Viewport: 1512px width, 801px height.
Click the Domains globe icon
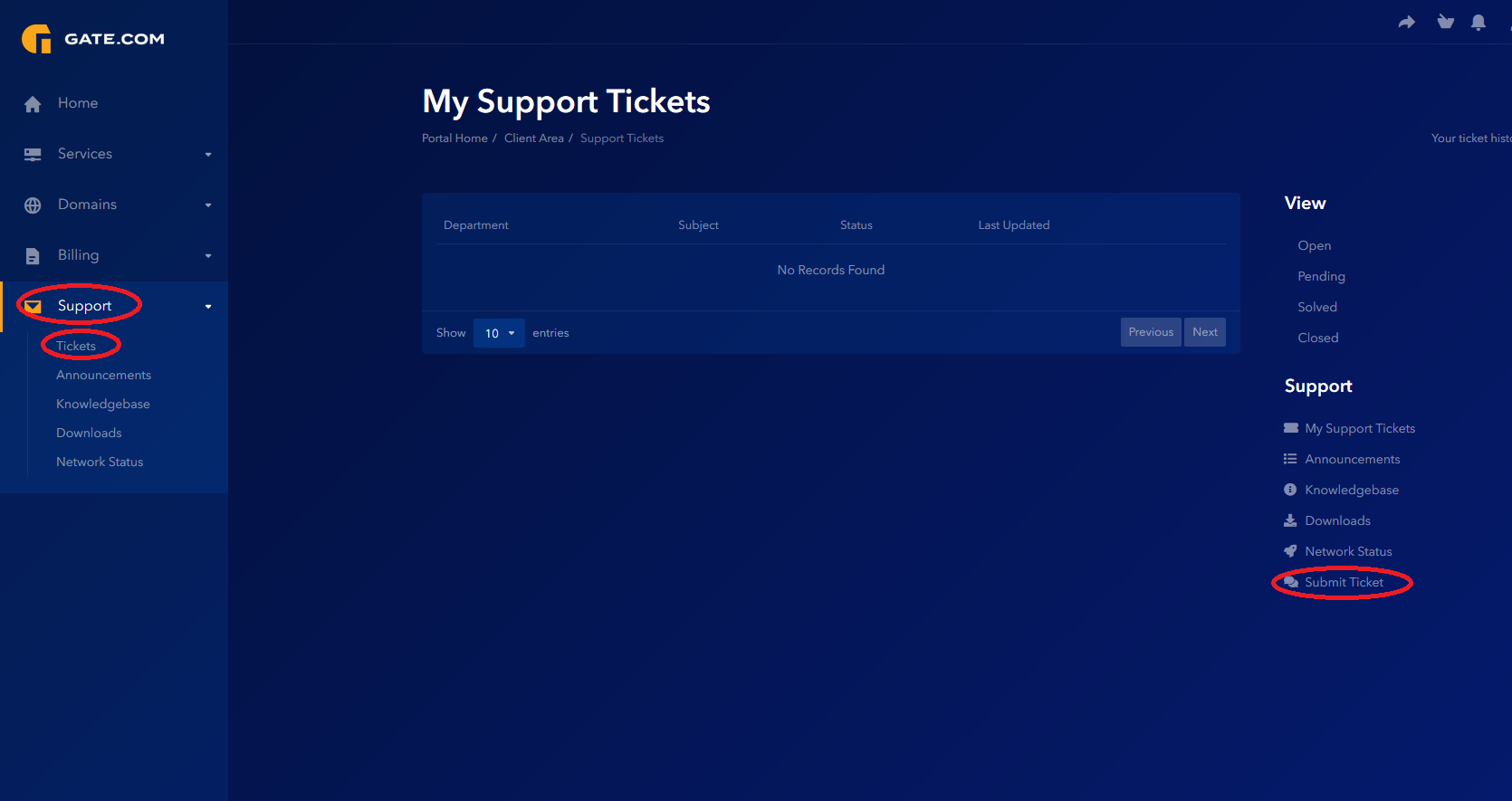point(33,205)
